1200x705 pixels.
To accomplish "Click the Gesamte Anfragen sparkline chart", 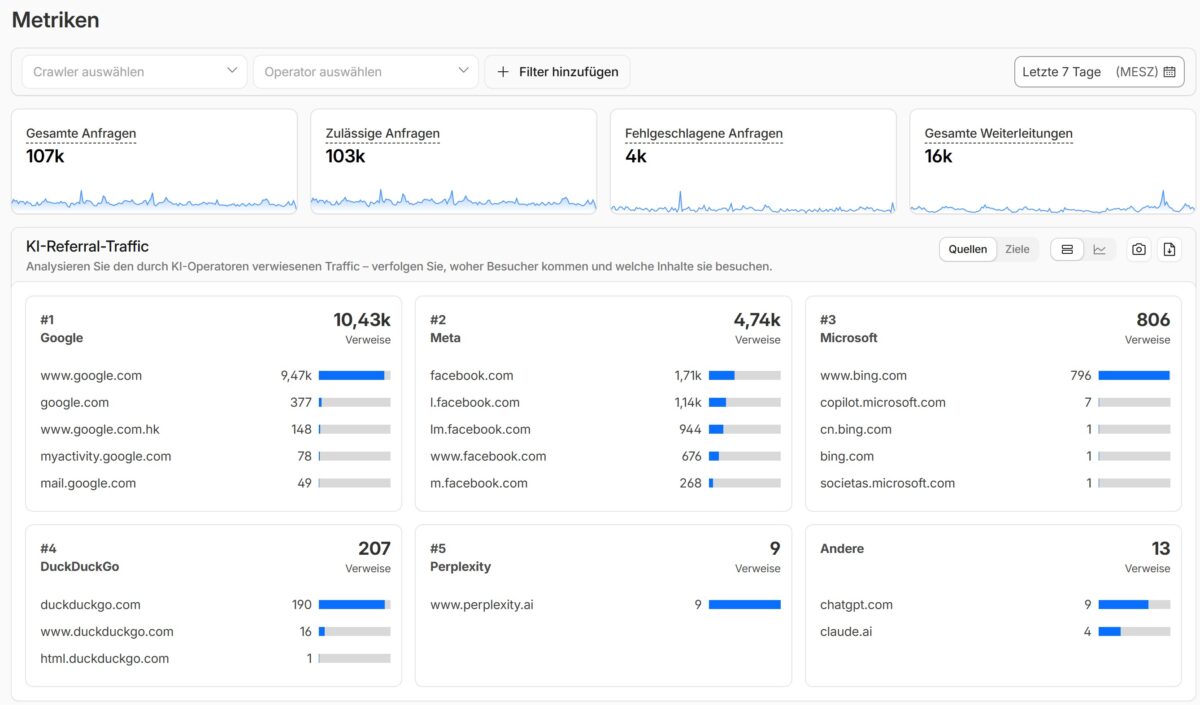I will (x=154, y=200).
